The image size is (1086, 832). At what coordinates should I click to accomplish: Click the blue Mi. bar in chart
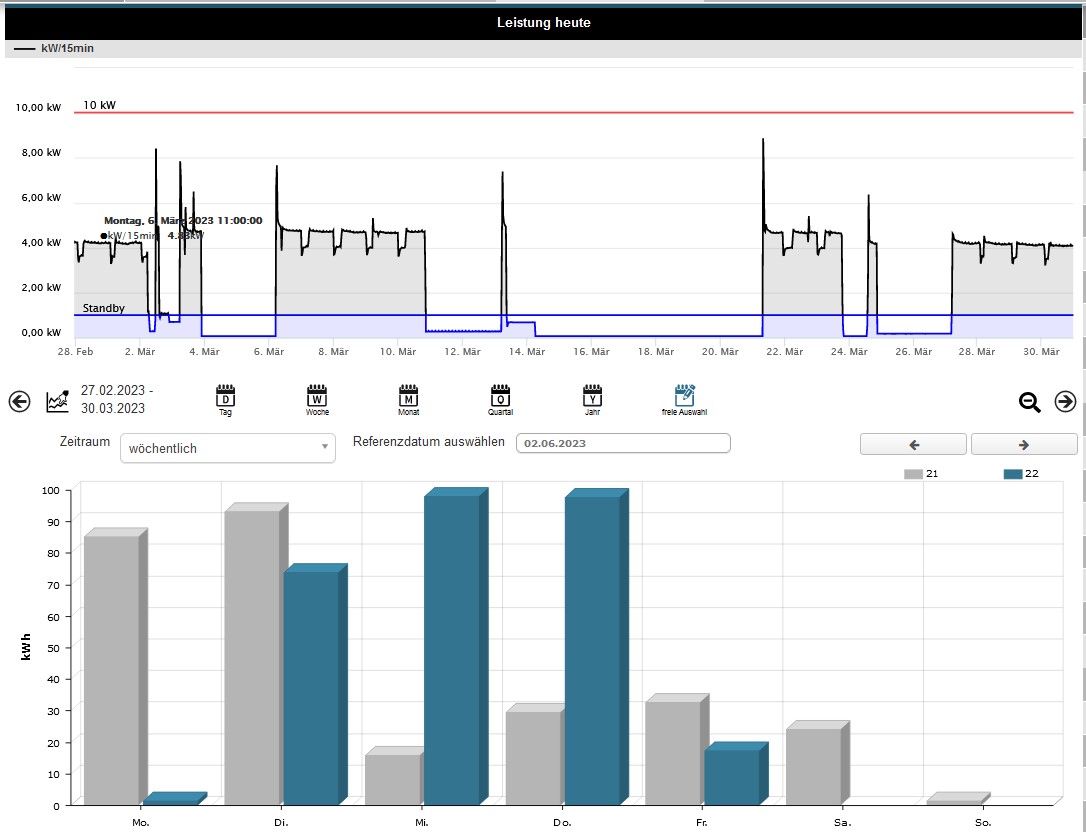(x=451, y=650)
